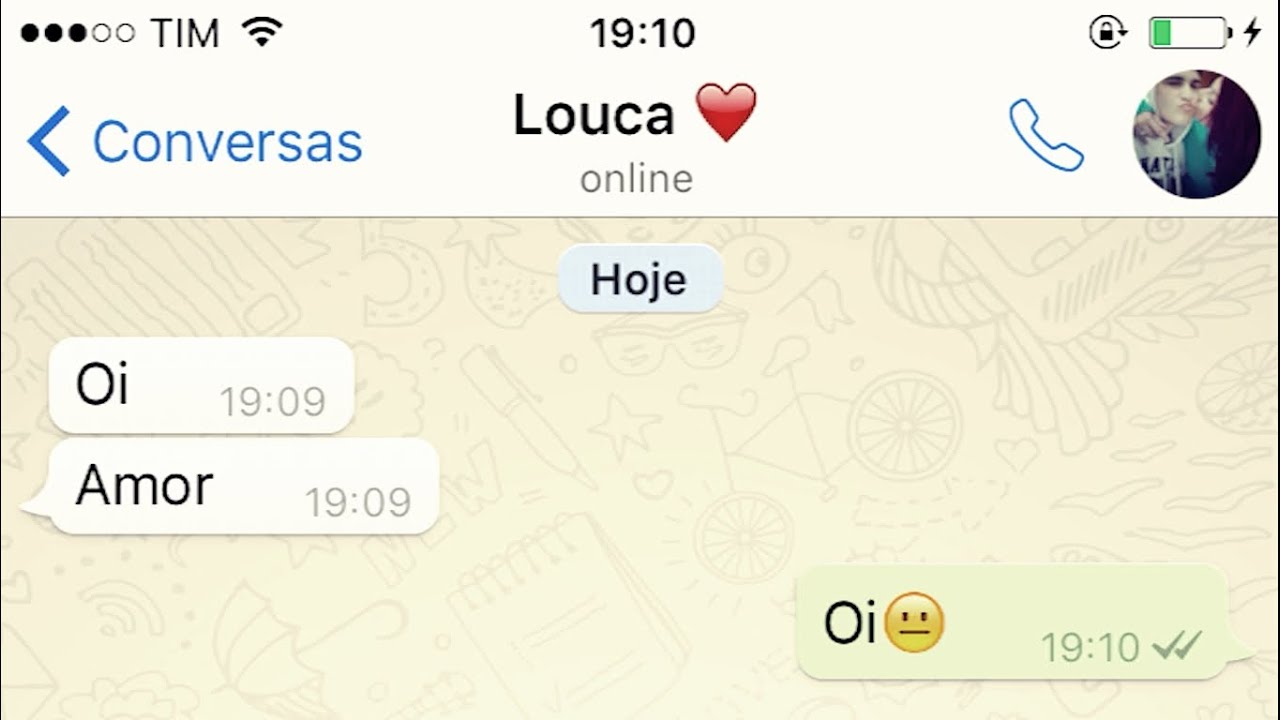
Task: Tap the back chevron arrow
Action: tap(48, 141)
